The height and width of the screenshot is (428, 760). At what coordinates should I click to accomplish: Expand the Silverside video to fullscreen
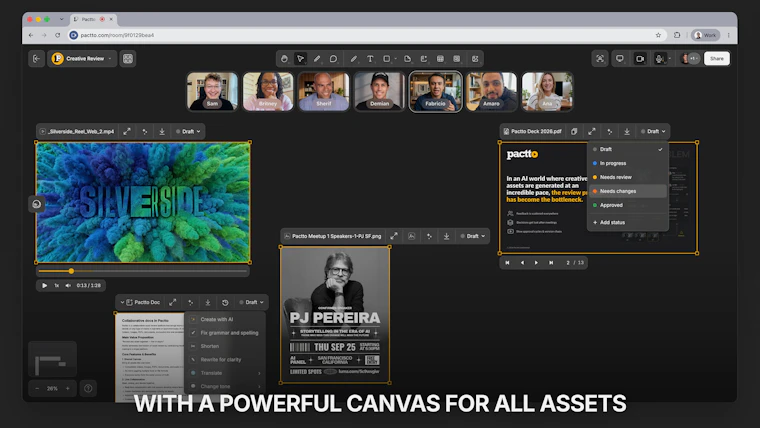pyautogui.click(x=127, y=131)
